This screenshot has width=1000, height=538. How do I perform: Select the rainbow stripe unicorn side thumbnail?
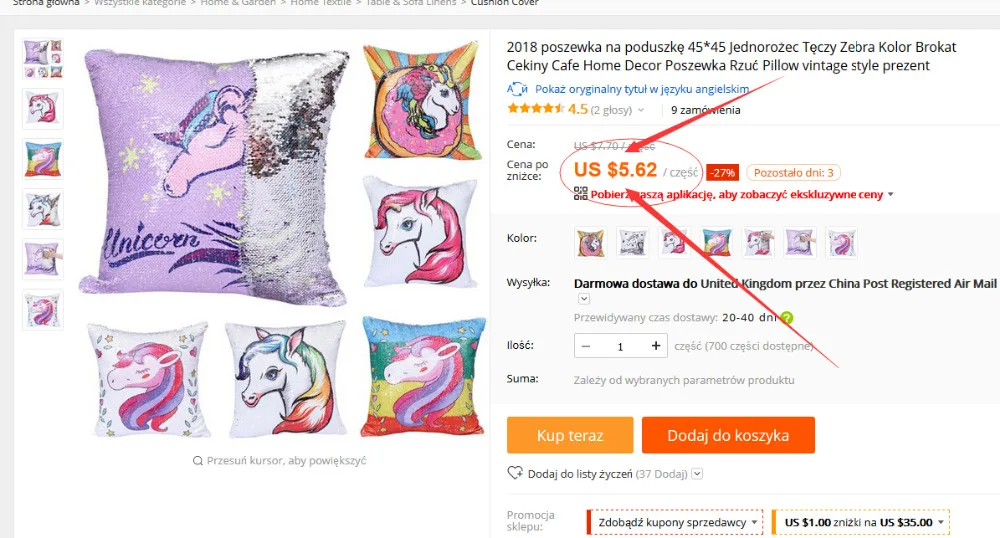(43, 159)
